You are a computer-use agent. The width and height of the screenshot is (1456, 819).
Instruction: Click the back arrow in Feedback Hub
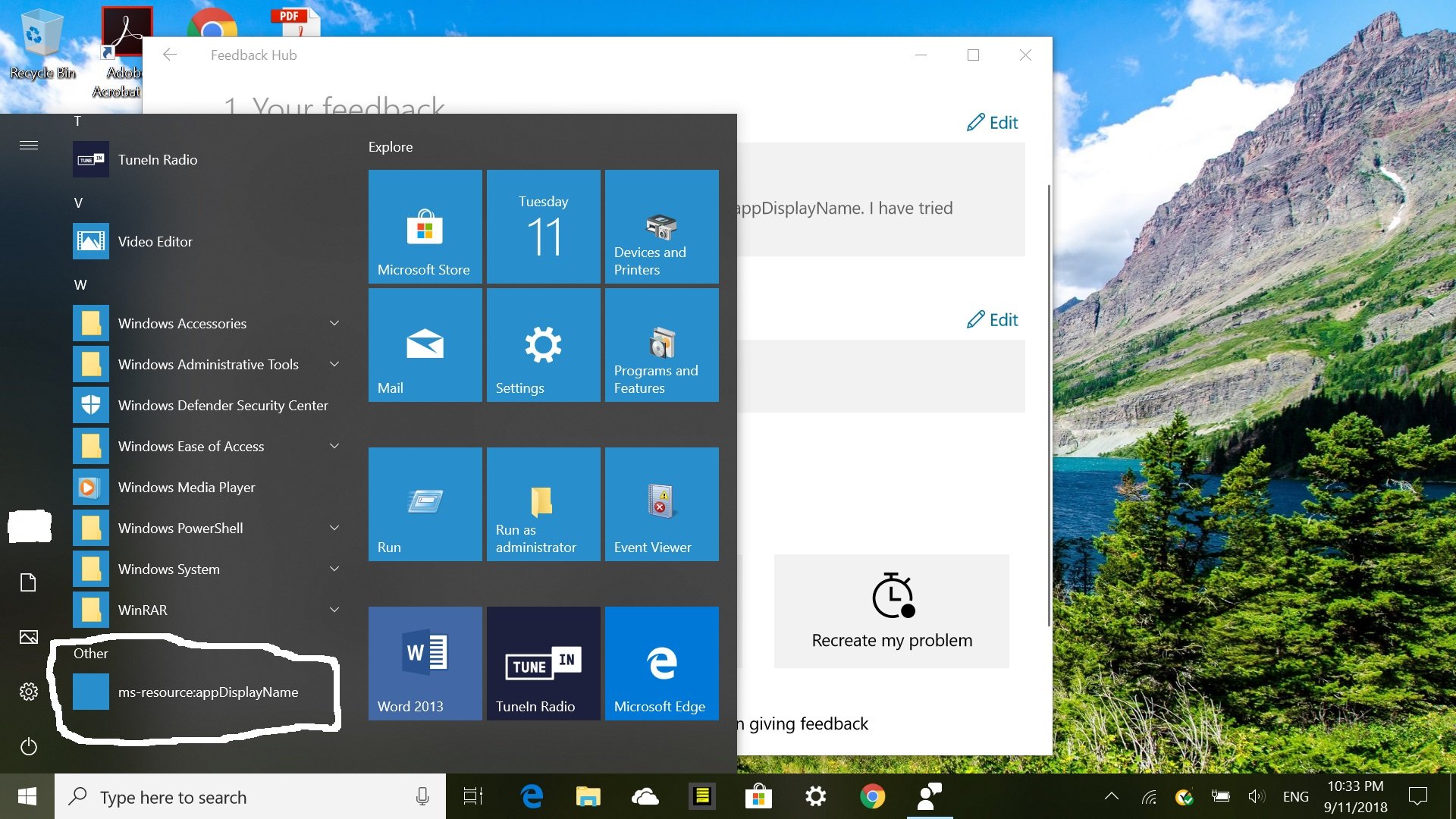coord(170,55)
